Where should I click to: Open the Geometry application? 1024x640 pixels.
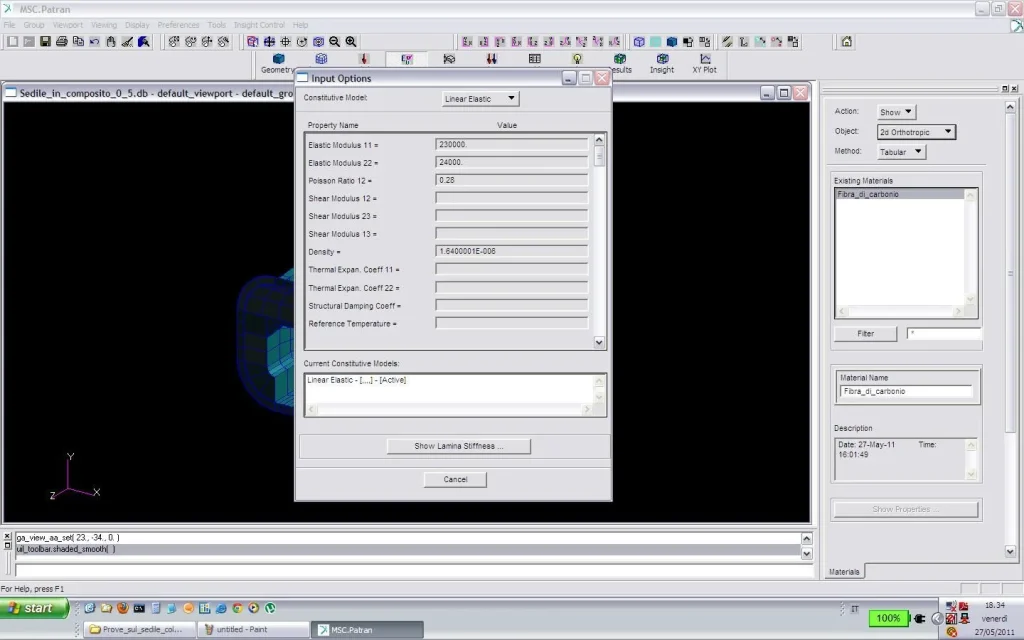tap(278, 63)
